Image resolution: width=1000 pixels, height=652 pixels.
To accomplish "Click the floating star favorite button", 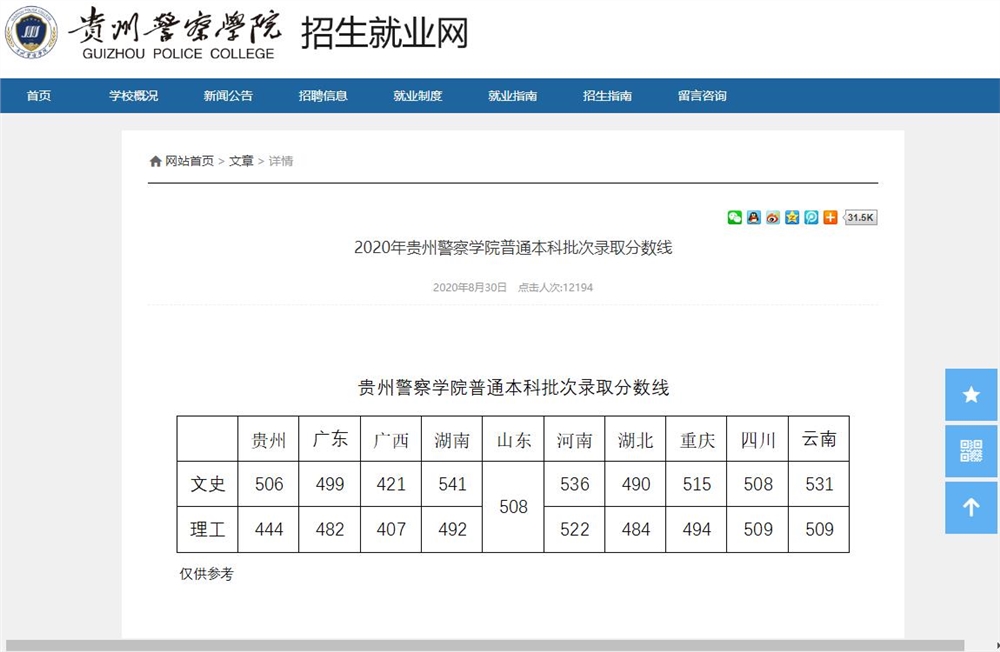I will tap(971, 395).
